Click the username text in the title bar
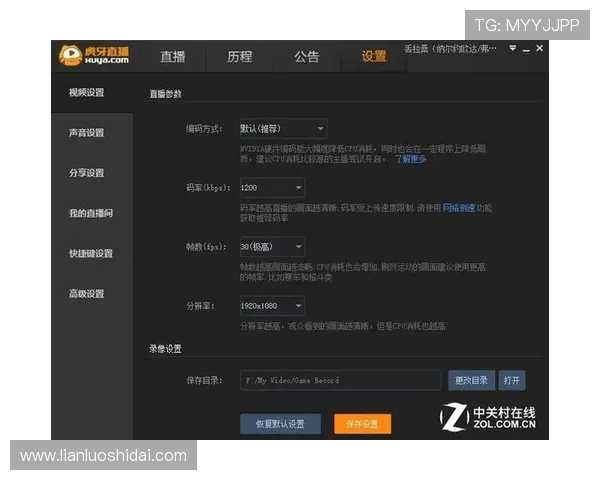600x480 pixels. click(x=450, y=49)
